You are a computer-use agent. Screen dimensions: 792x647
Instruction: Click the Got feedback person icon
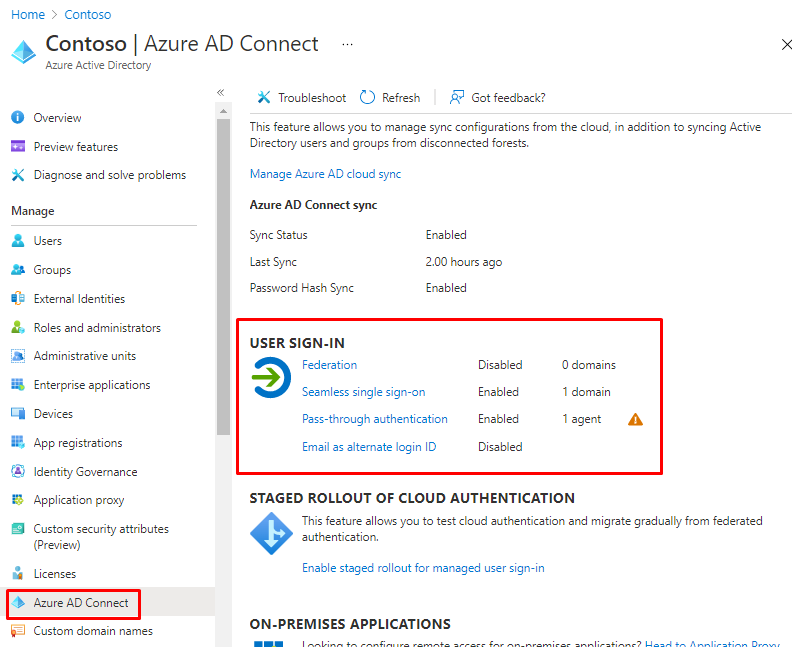pos(457,97)
